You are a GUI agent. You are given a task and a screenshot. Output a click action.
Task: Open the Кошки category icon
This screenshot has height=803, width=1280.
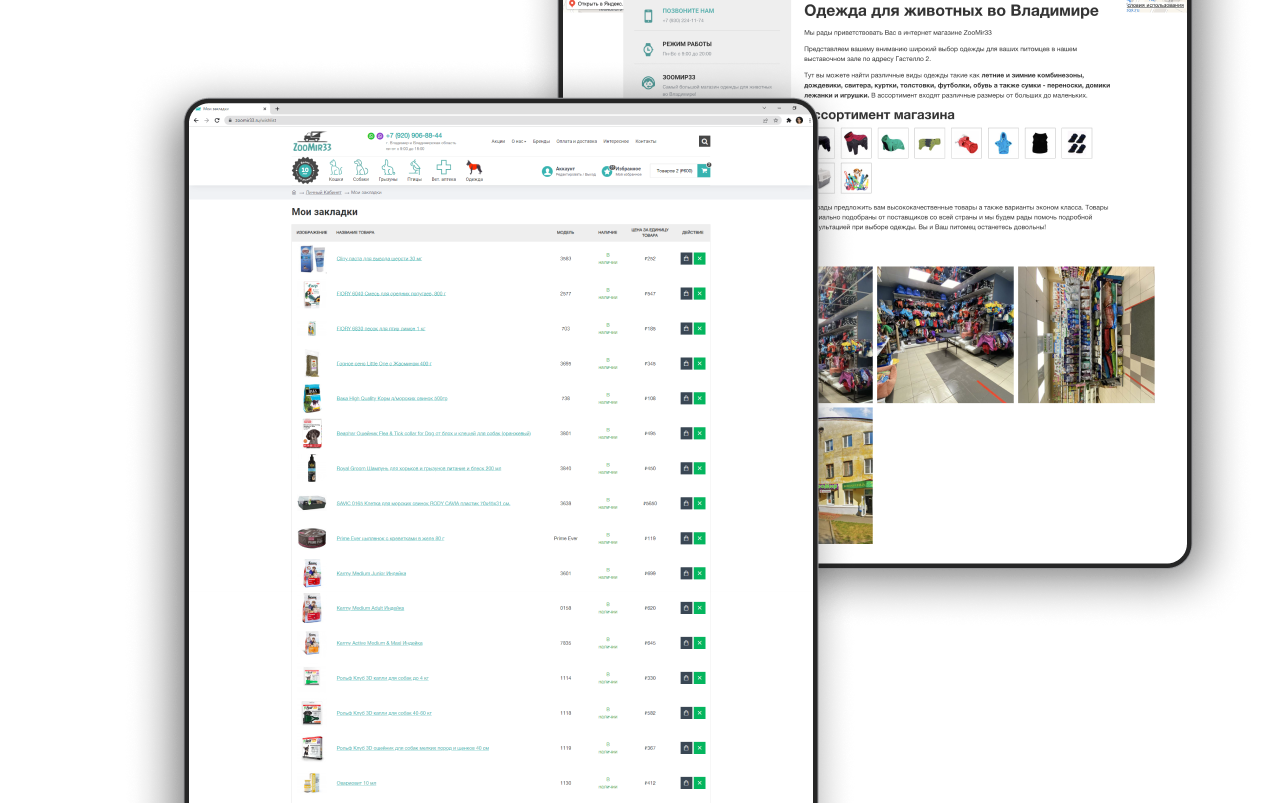pyautogui.click(x=336, y=167)
